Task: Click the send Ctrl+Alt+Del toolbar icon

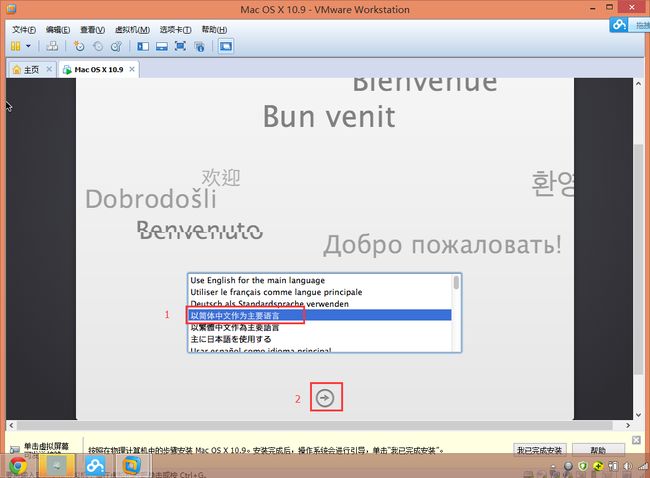Action: [x=51, y=46]
